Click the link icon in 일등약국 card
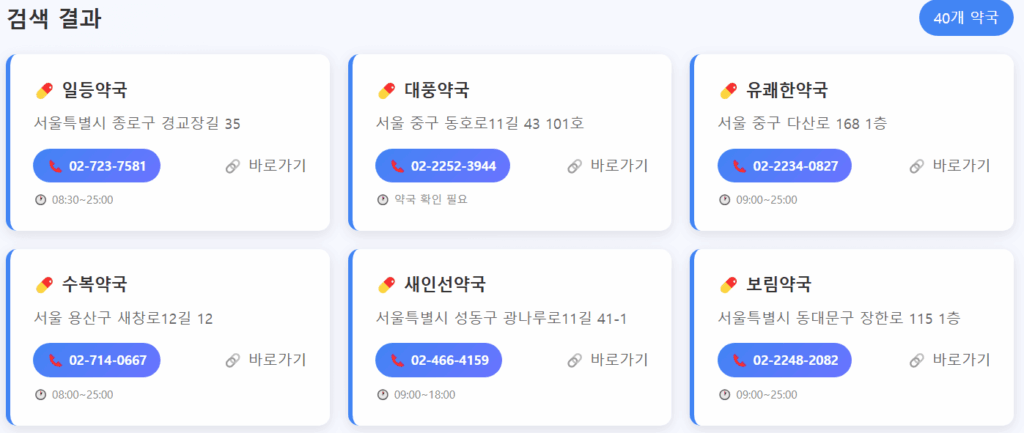The image size is (1024, 433). point(233,166)
